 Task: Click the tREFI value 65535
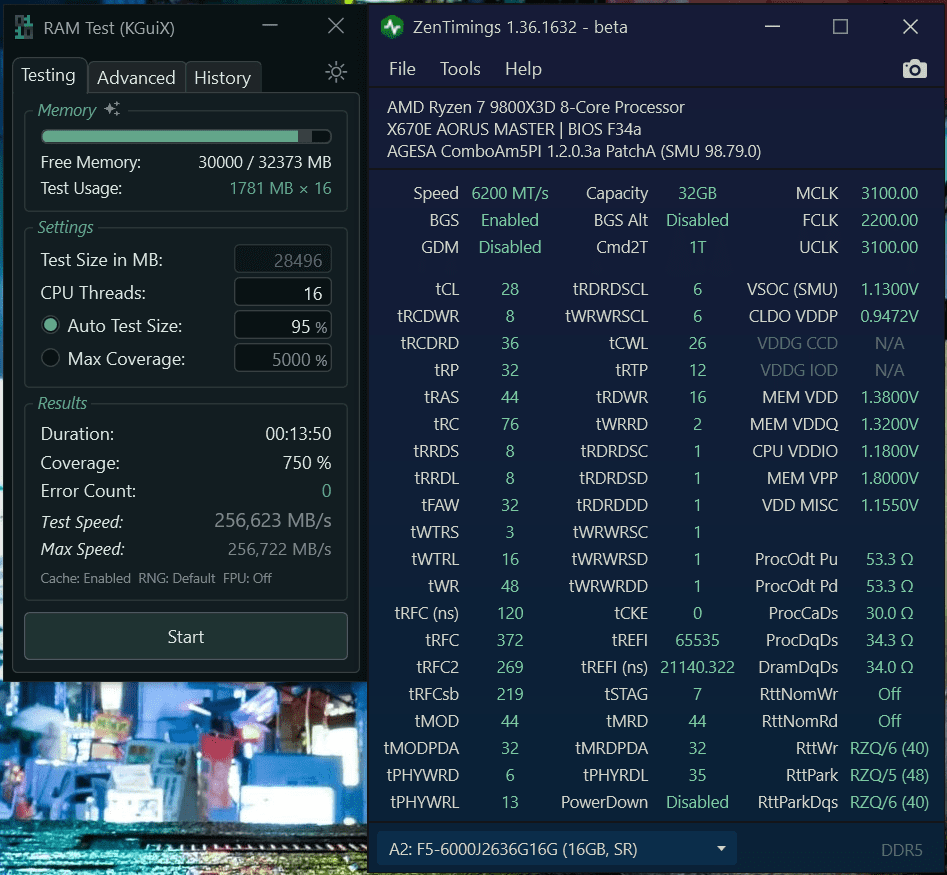click(x=698, y=640)
